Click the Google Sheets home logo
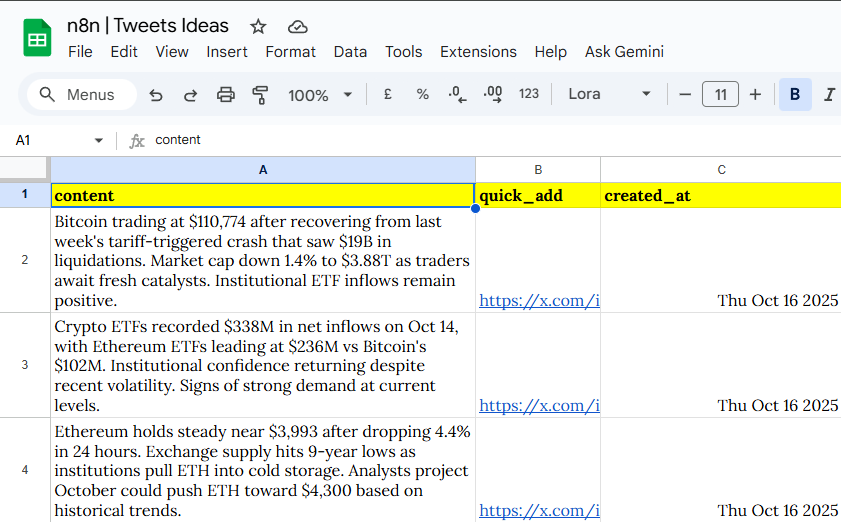Viewport: 841px width, 522px height. 37,39
